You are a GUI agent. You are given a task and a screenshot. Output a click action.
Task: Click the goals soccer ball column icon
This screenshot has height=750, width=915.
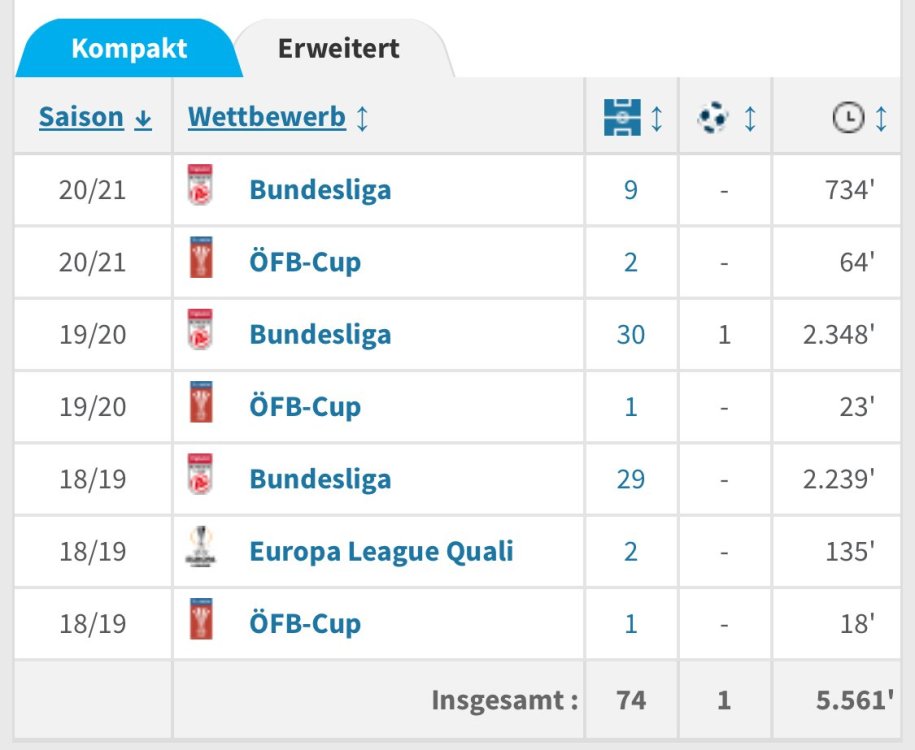click(x=713, y=118)
